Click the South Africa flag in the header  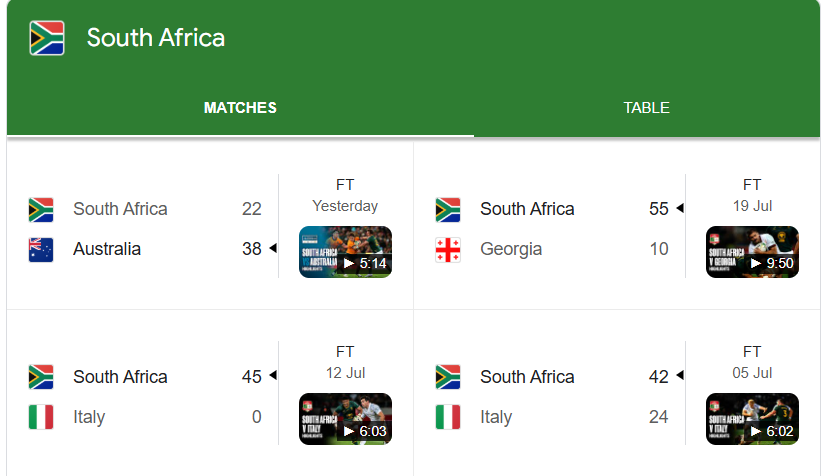point(47,38)
